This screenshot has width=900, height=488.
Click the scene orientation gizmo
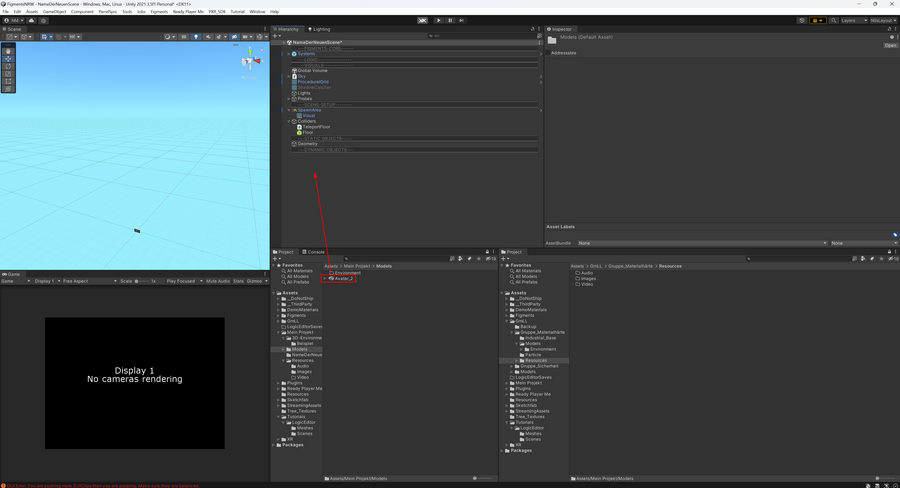pos(251,60)
